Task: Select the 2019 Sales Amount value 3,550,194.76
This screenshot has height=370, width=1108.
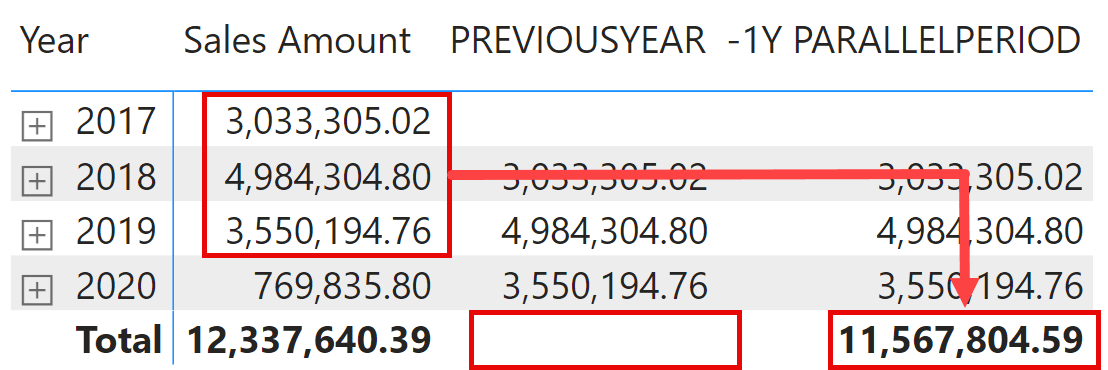Action: 328,231
